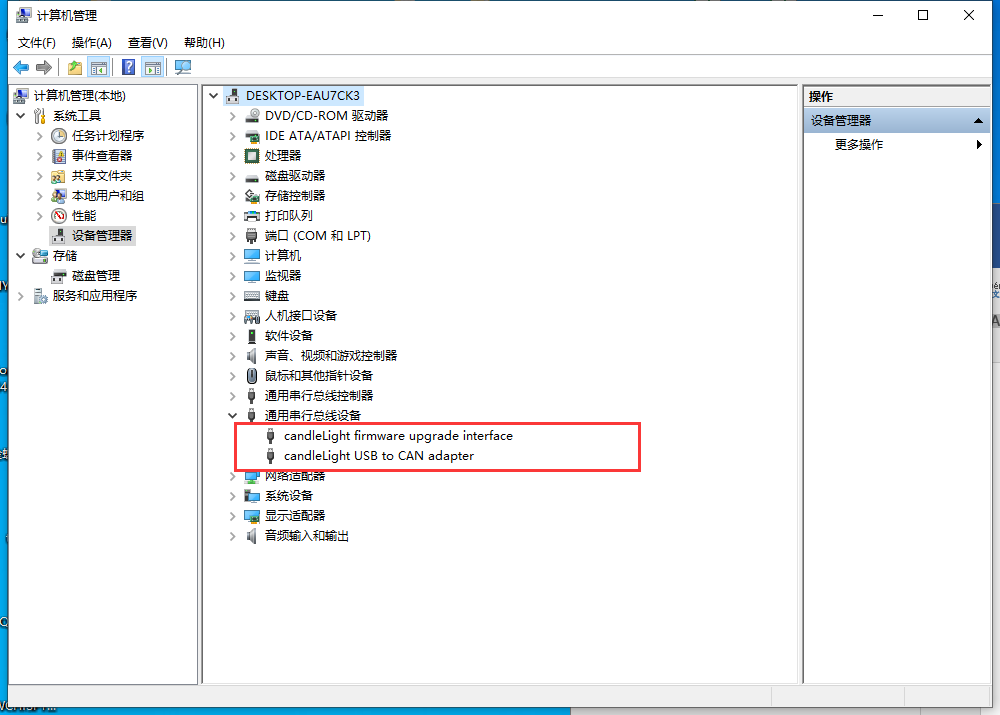The height and width of the screenshot is (715, 1000).
Task: Expand the 任务计划程序 node
Action: [x=40, y=135]
